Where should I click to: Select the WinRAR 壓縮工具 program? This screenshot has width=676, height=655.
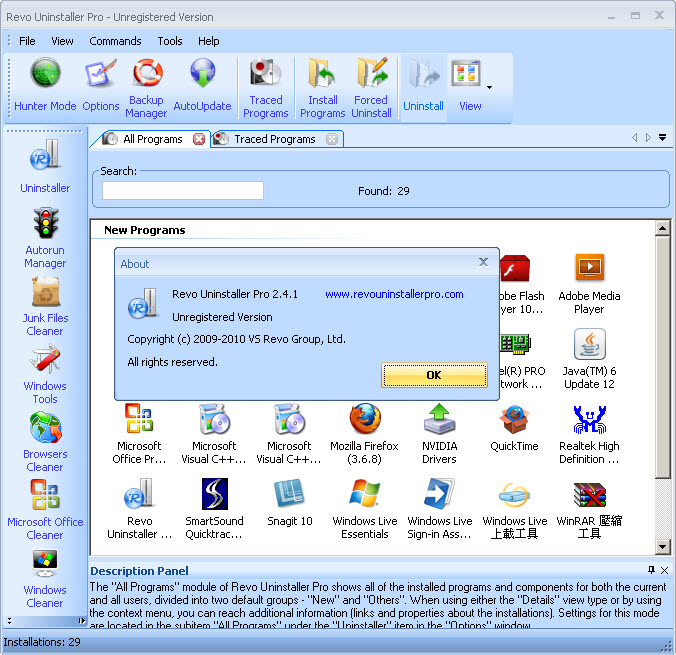pos(589,509)
